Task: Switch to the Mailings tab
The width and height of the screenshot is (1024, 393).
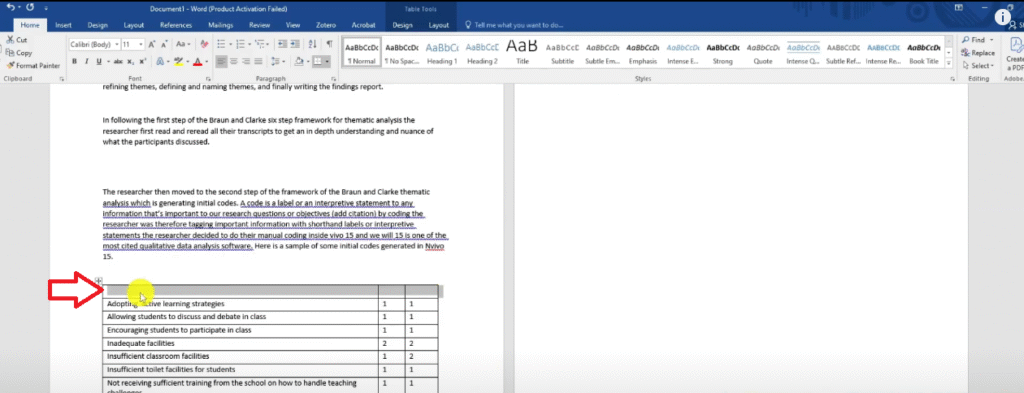Action: pyautogui.click(x=221, y=25)
